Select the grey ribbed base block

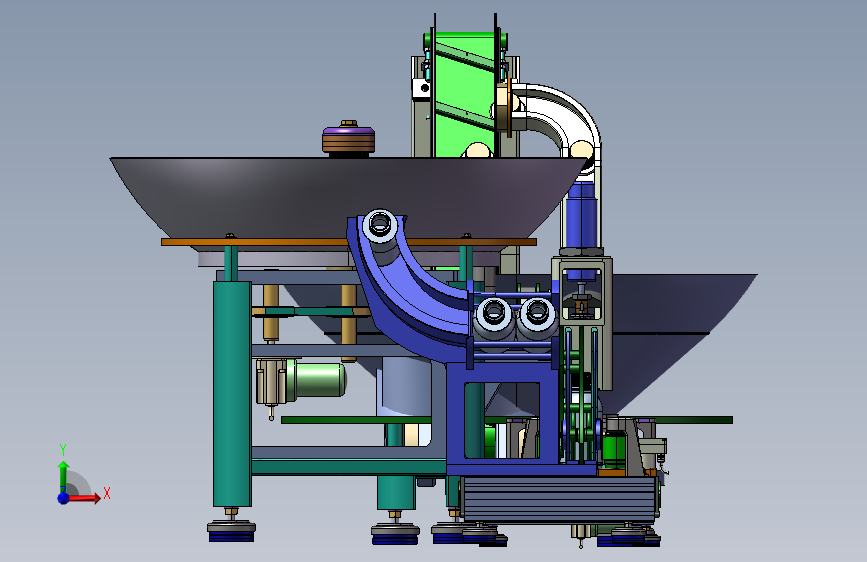pyautogui.click(x=560, y=499)
